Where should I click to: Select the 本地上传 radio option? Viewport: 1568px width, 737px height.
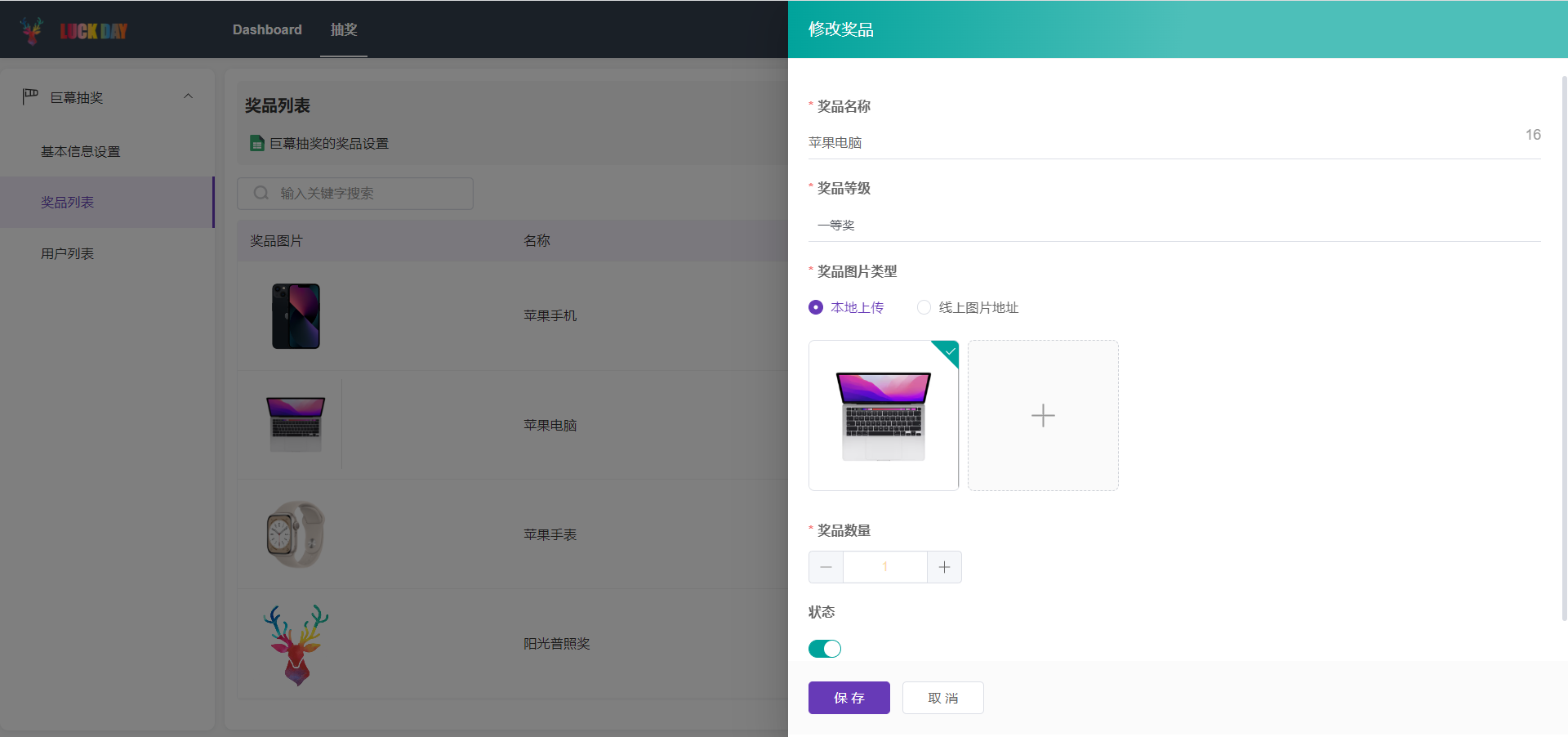click(x=816, y=307)
